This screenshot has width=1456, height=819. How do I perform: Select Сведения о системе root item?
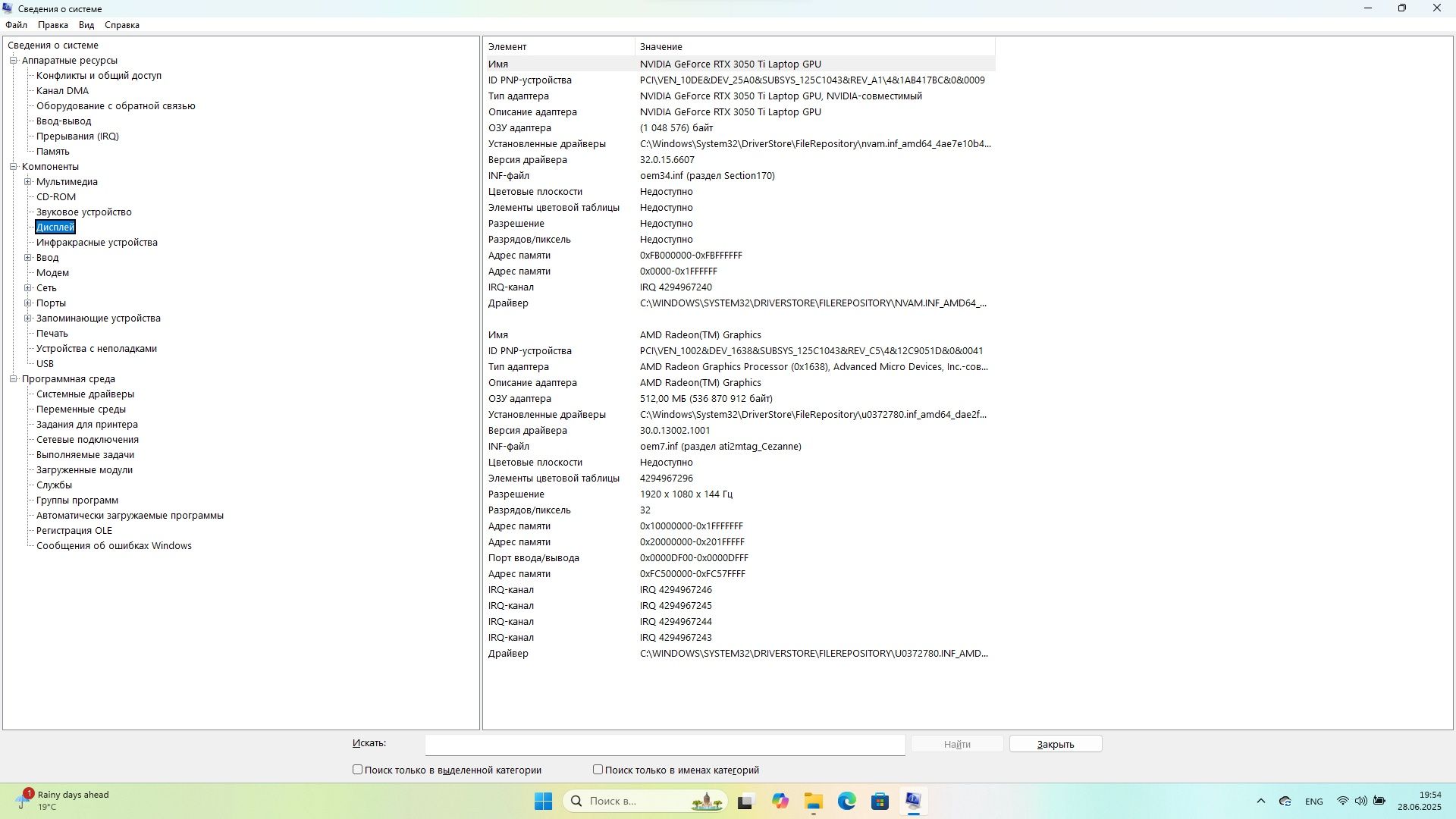(53, 45)
